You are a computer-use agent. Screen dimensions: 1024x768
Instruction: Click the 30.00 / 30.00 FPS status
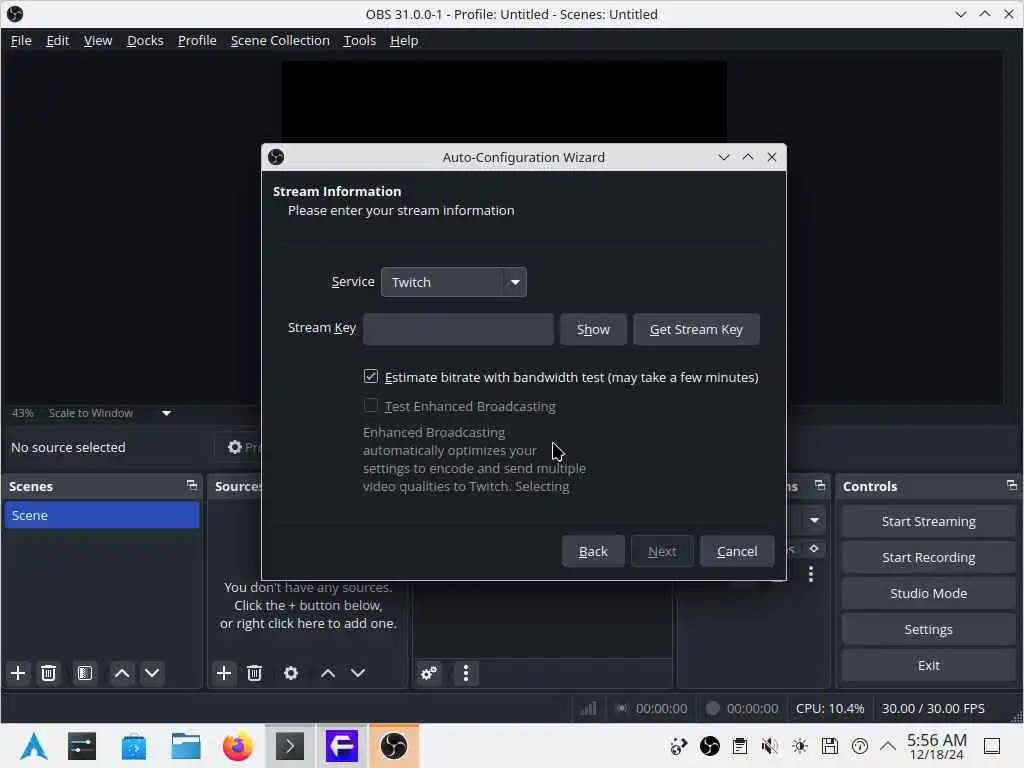(933, 708)
